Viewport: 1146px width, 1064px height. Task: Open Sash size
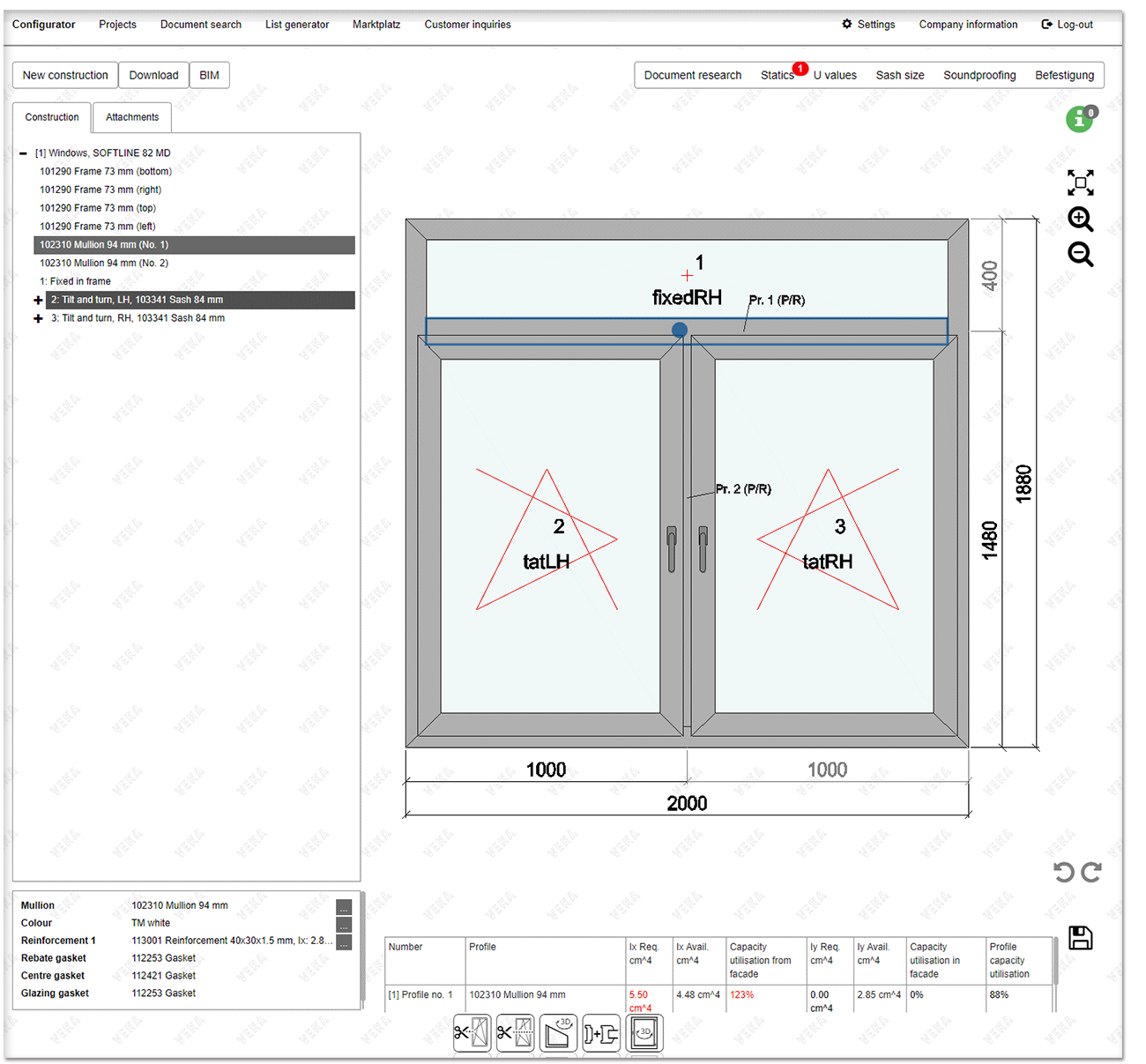pos(900,76)
